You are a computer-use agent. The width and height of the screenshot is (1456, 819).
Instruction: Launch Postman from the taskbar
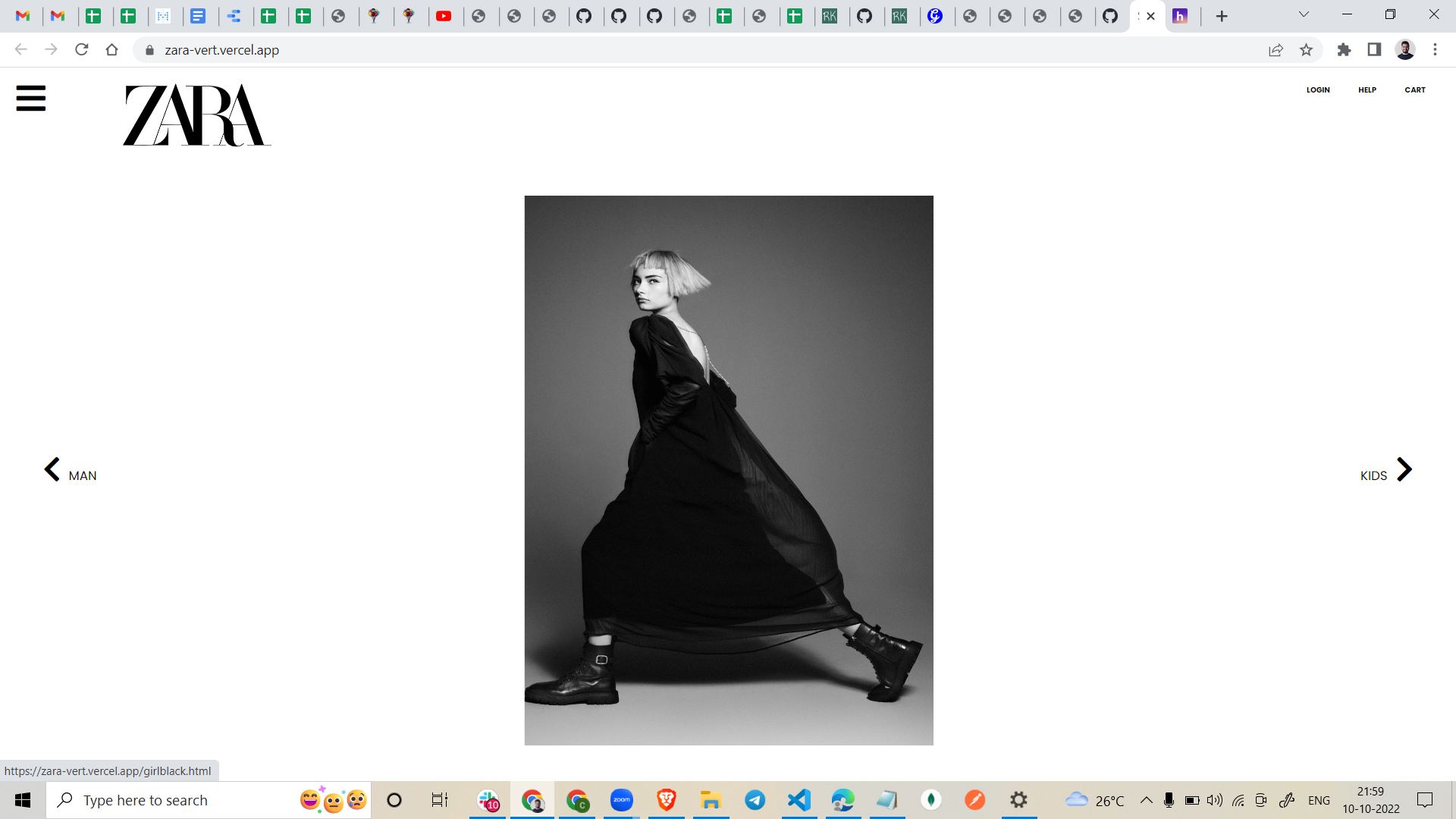pyautogui.click(x=975, y=799)
